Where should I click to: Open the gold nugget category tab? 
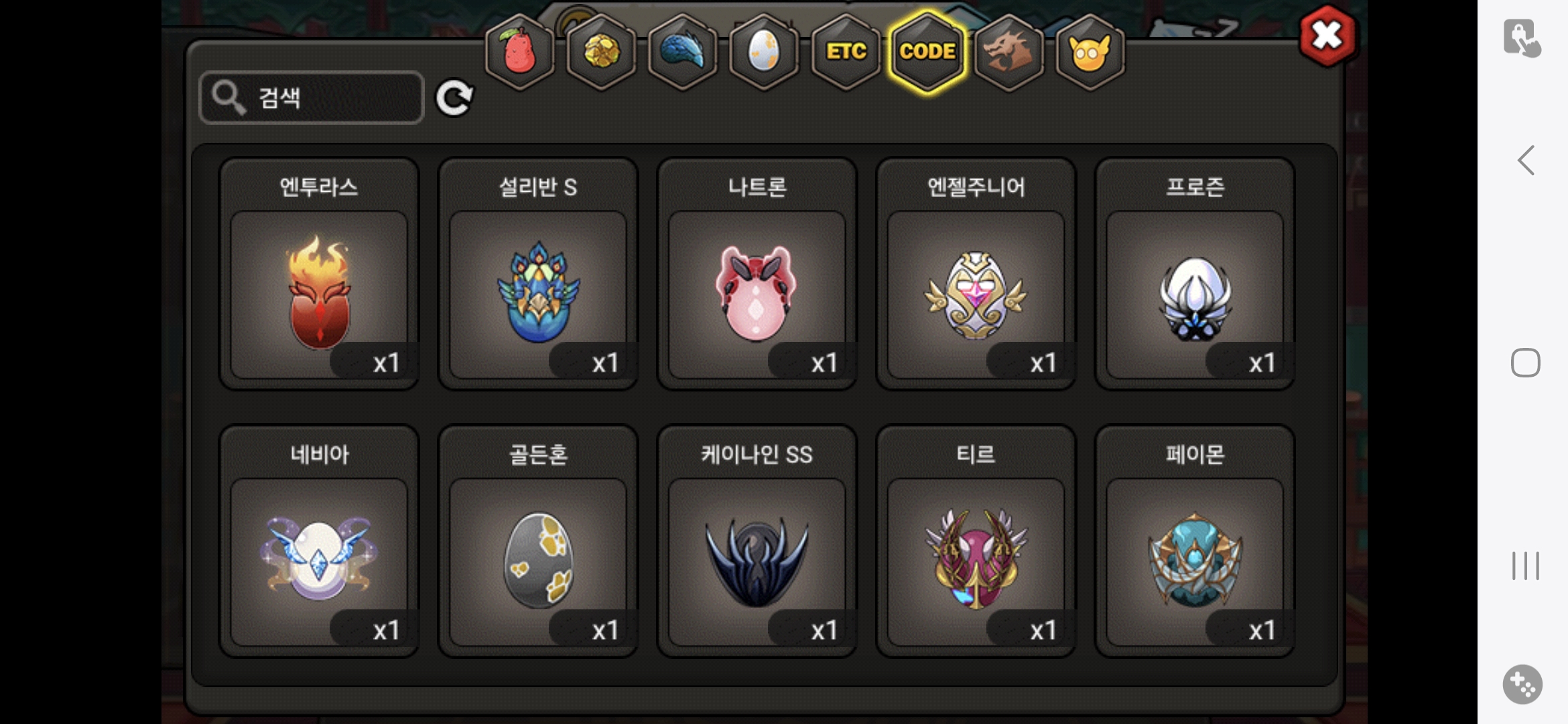601,52
